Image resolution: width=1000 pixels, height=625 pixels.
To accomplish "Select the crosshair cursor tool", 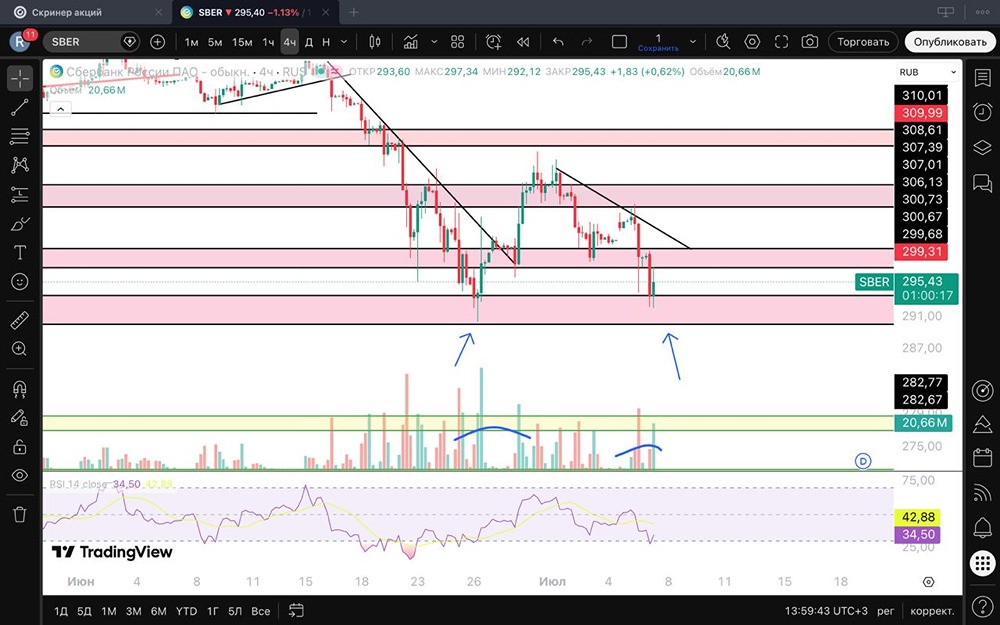I will pyautogui.click(x=20, y=78).
